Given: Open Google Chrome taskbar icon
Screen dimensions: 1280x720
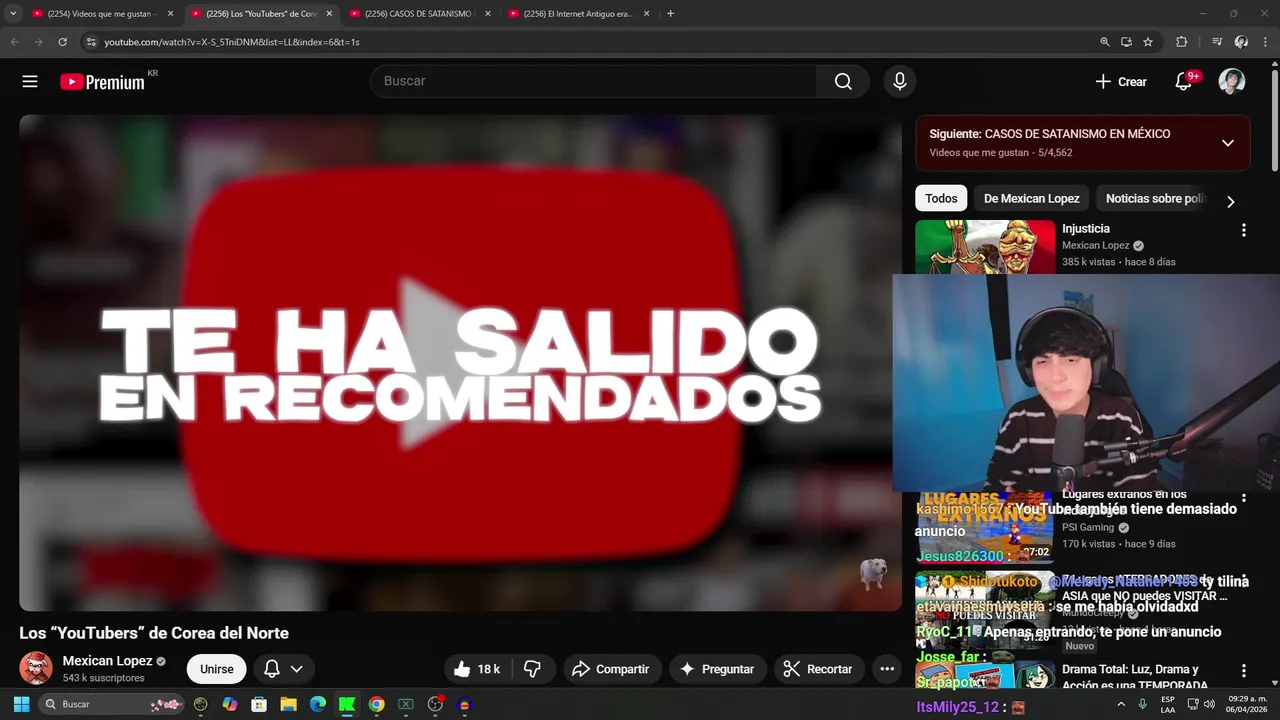Looking at the screenshot, I should pyautogui.click(x=376, y=704).
